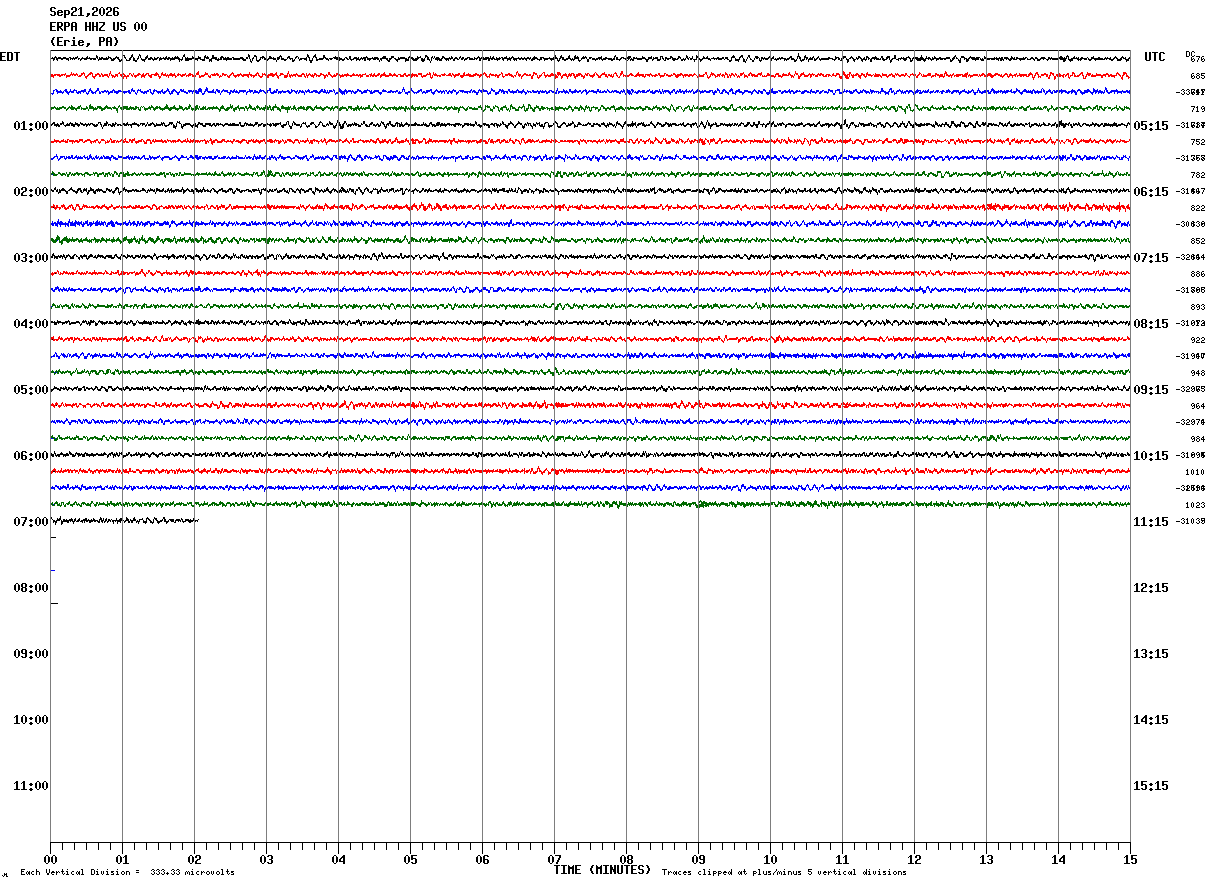Click the EDT timezone label

(10, 57)
